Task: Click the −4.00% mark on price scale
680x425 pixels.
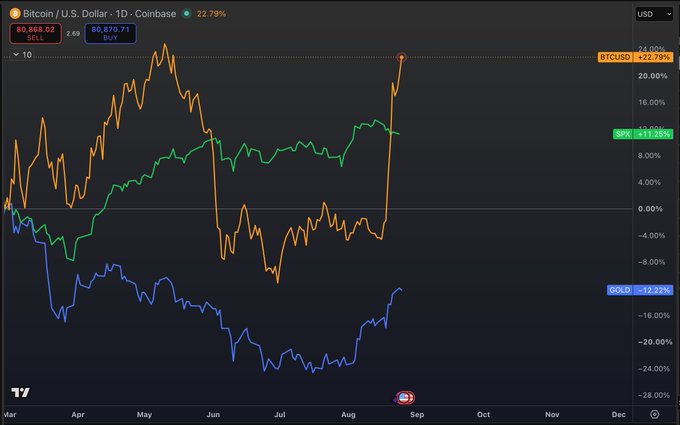Action: [x=651, y=235]
